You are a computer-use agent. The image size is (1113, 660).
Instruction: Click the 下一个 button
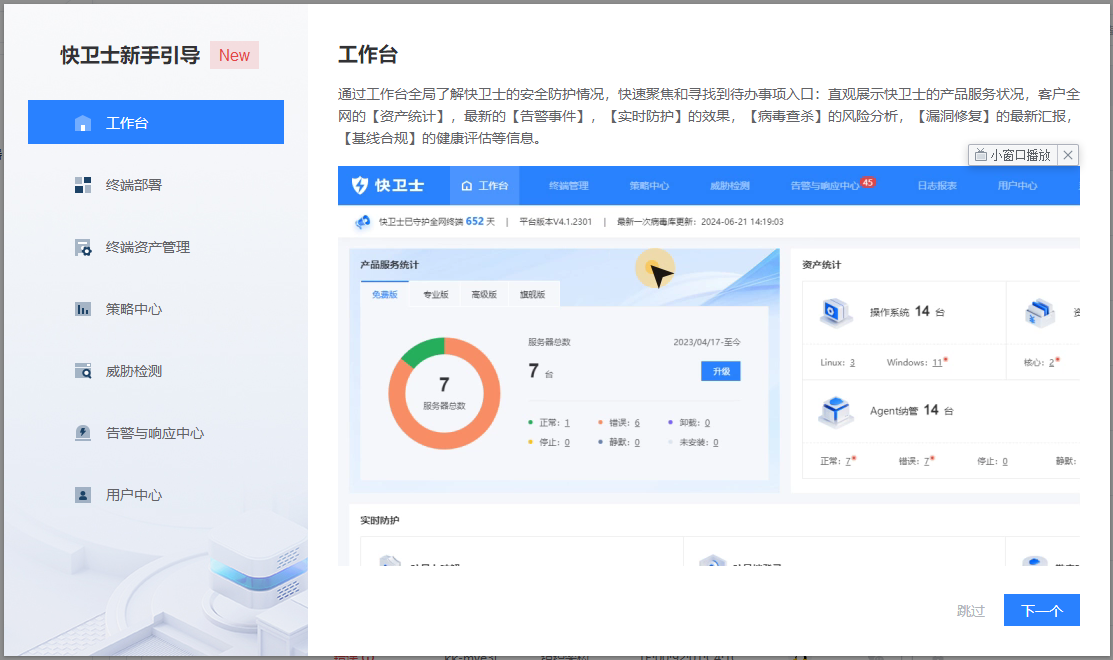pos(1041,610)
